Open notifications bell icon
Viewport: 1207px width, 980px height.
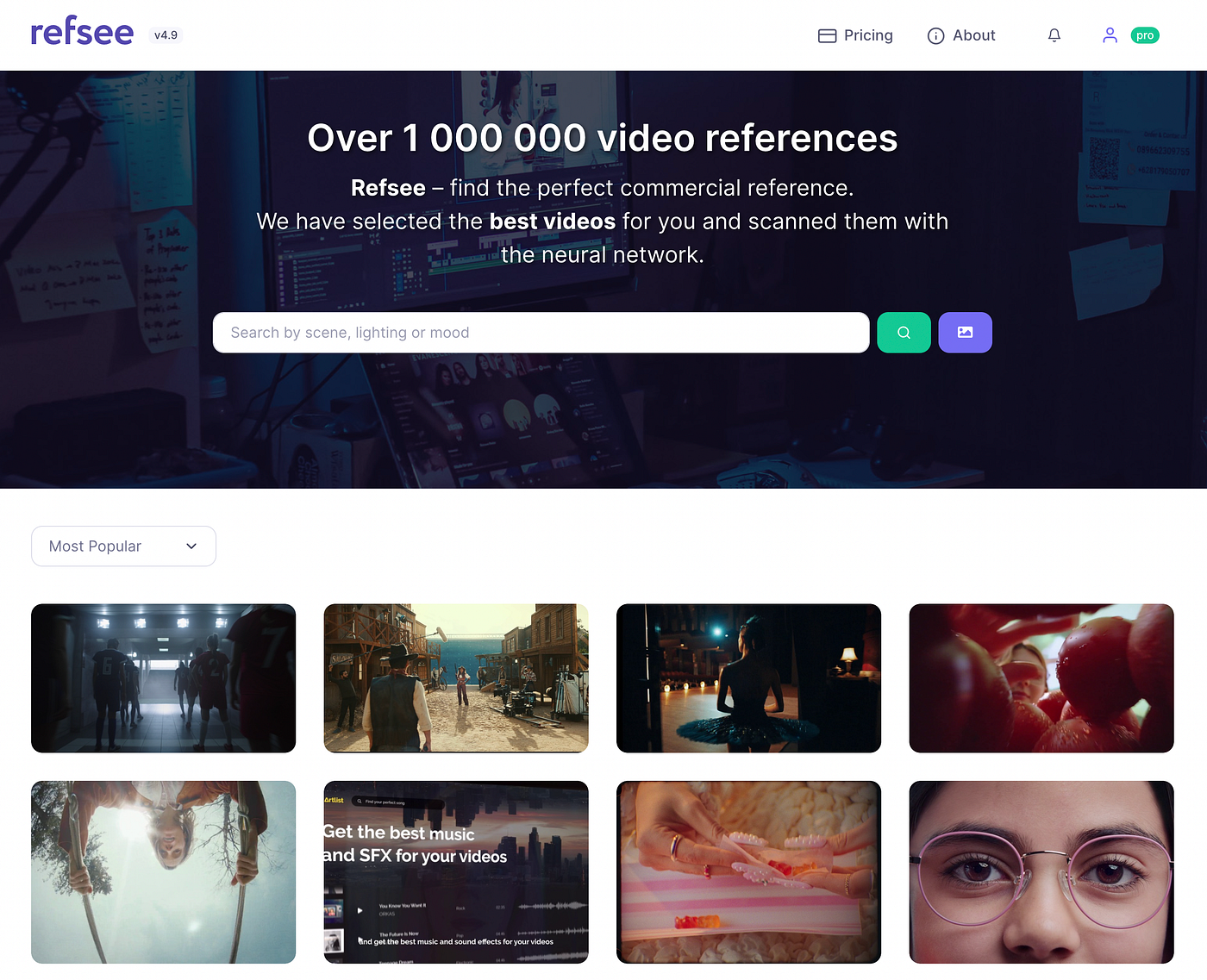[x=1054, y=35]
